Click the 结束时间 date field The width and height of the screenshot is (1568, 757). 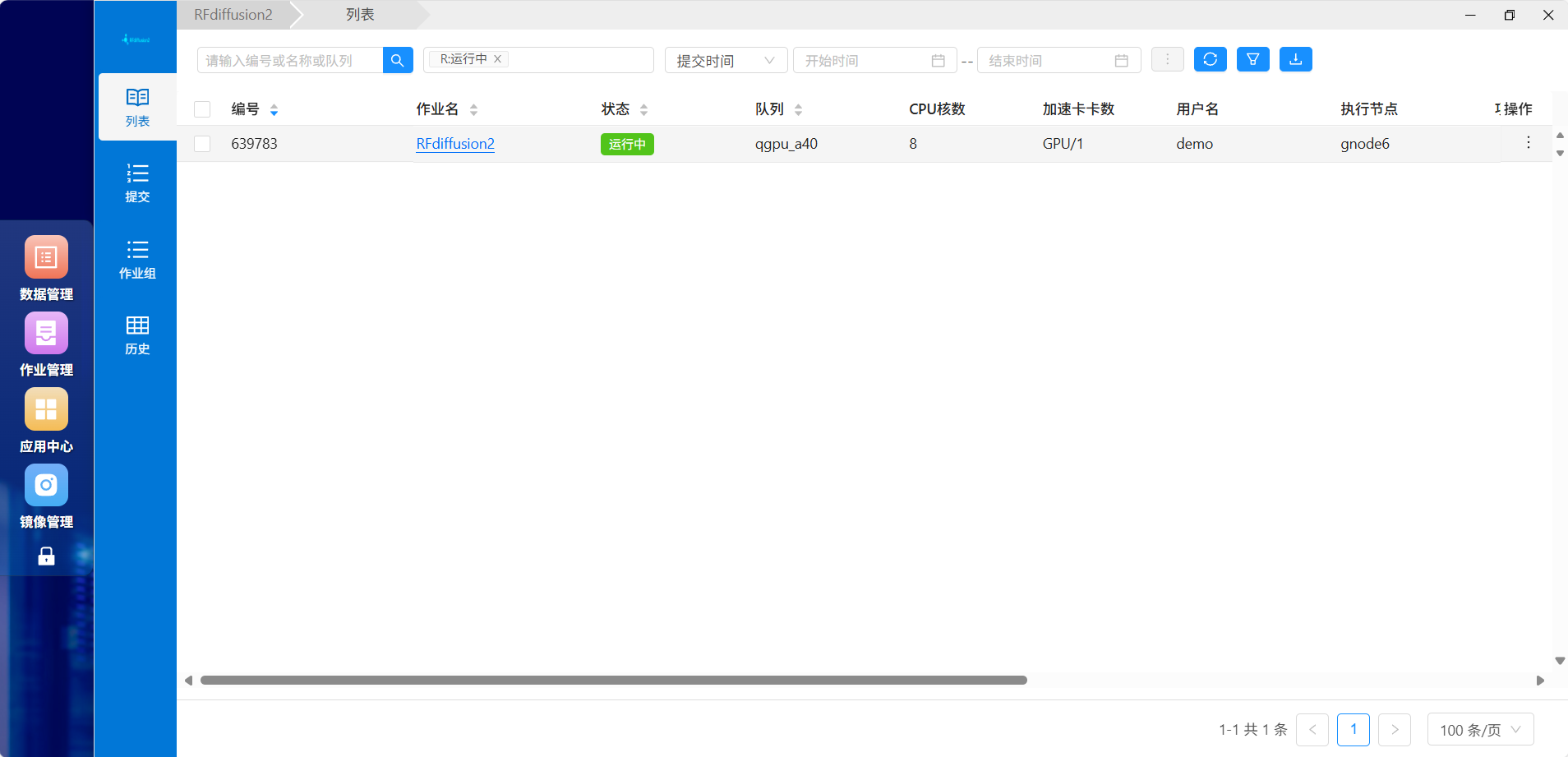(1058, 60)
